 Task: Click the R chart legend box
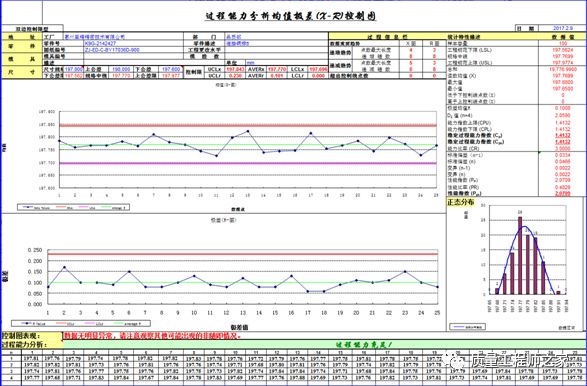tap(81, 323)
